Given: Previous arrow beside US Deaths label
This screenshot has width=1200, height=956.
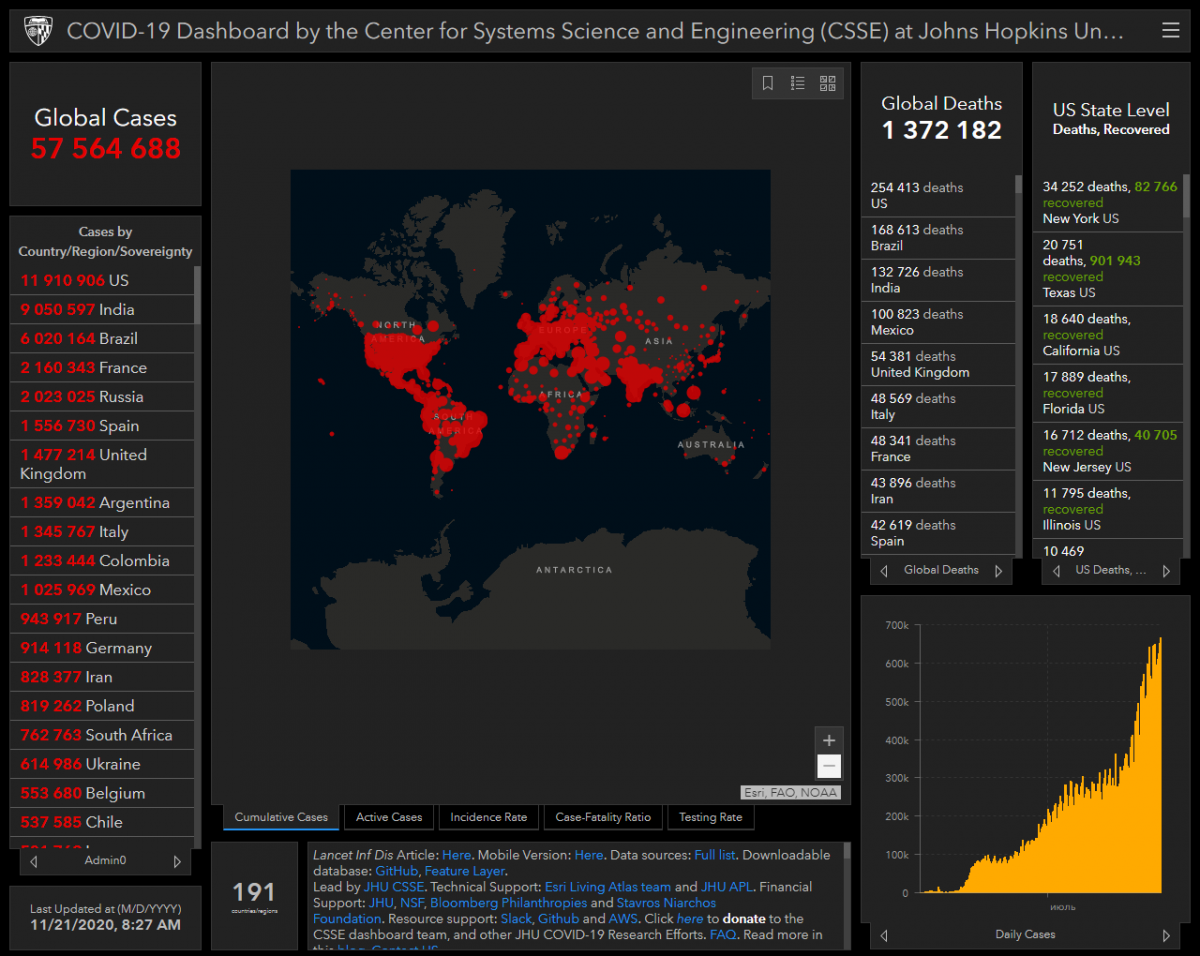Looking at the screenshot, I should (x=1056, y=571).
